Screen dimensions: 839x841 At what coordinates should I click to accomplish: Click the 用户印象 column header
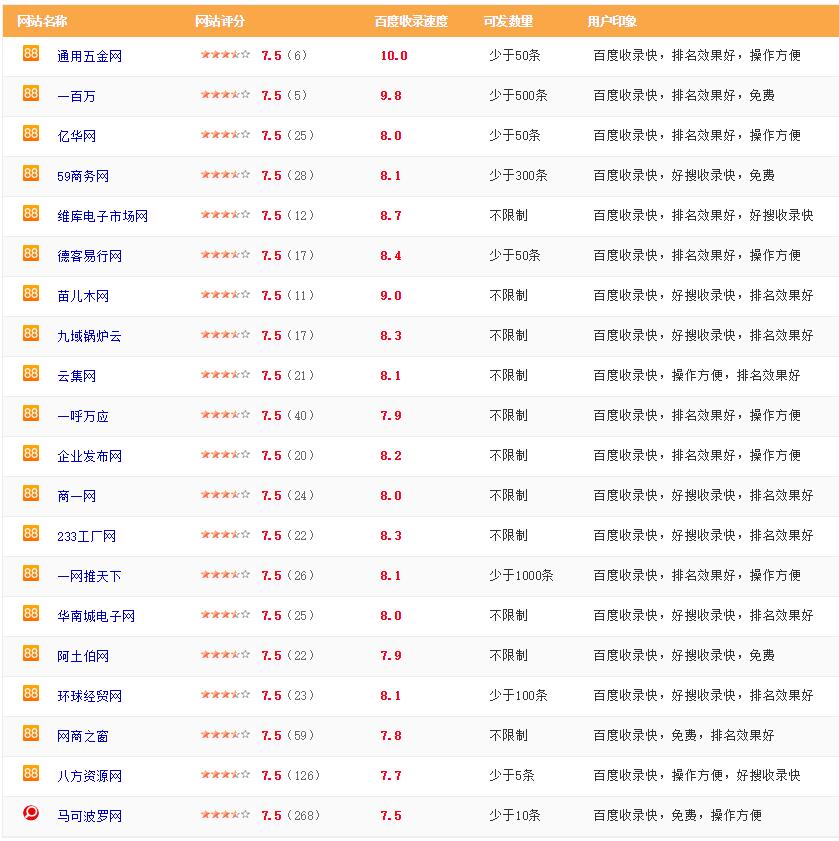coord(612,21)
